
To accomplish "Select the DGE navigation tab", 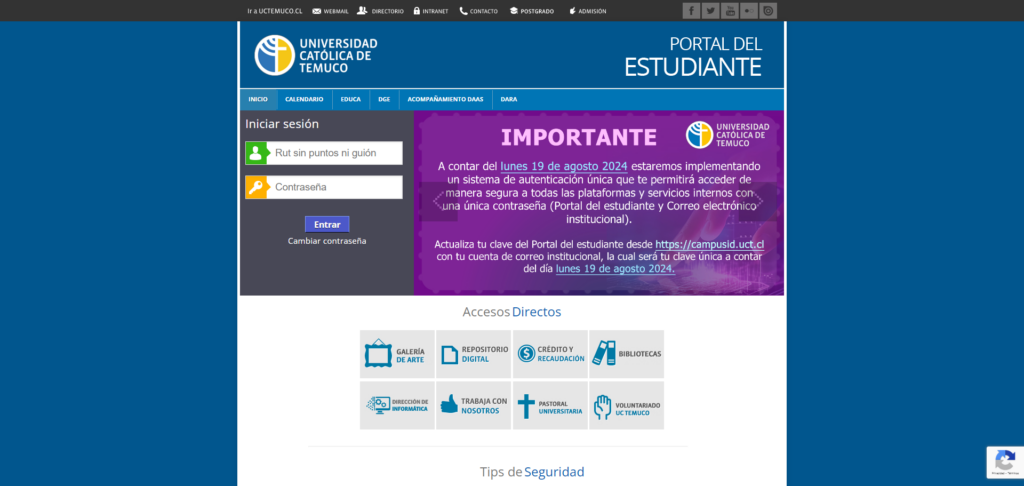I will pos(384,99).
